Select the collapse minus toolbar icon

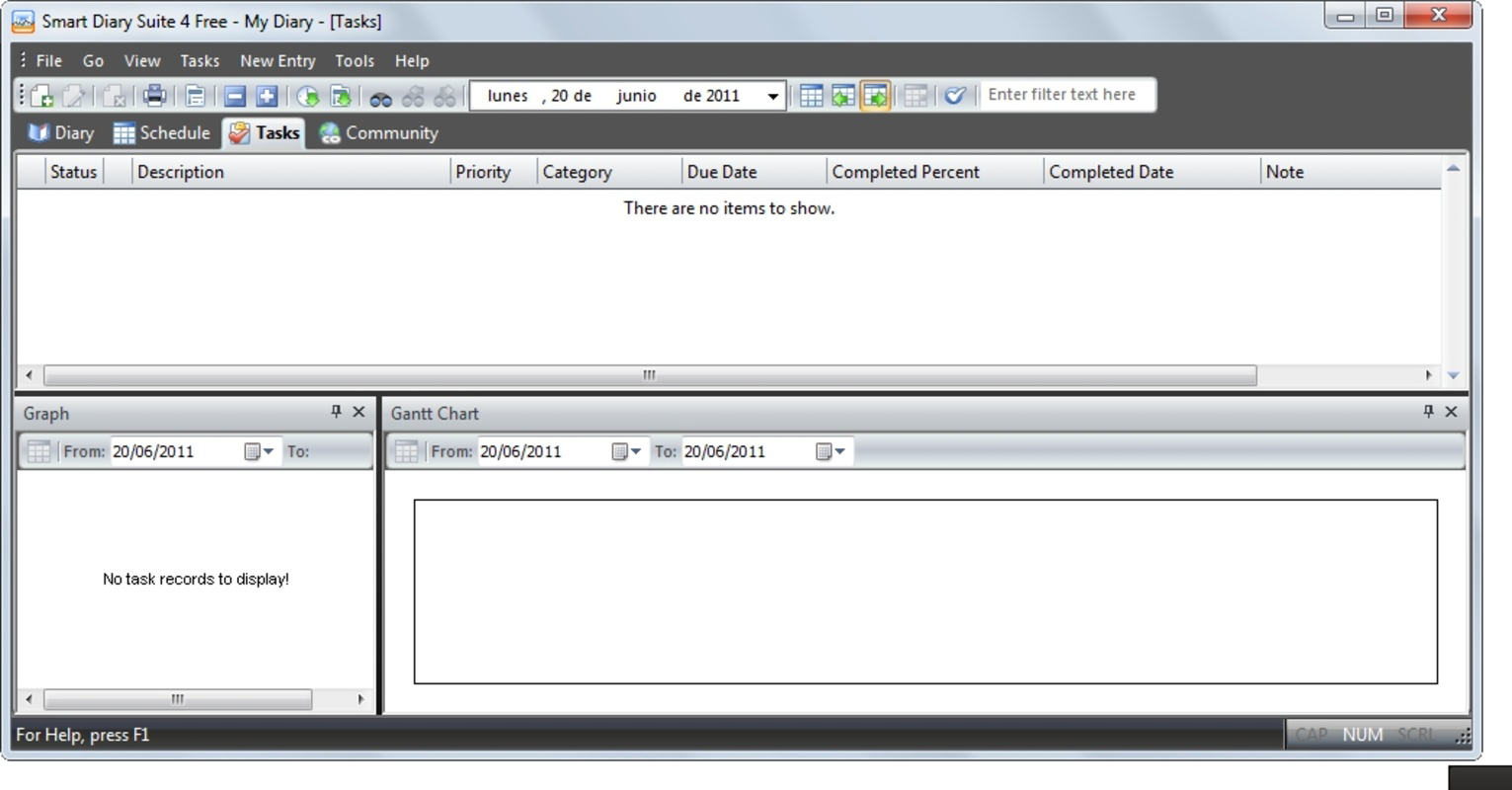235,95
